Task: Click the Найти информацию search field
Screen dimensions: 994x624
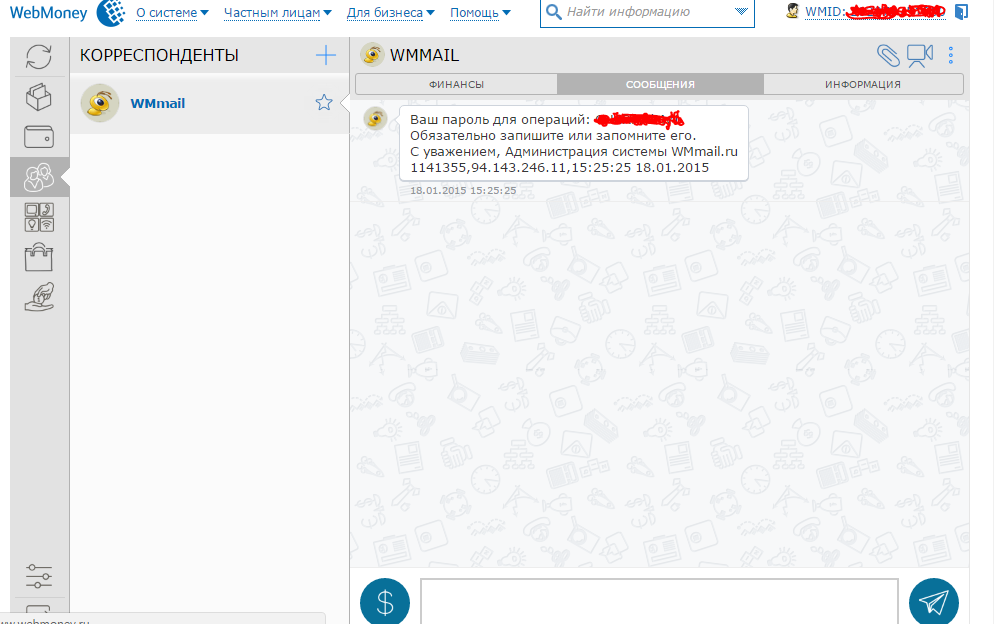Action: (646, 12)
